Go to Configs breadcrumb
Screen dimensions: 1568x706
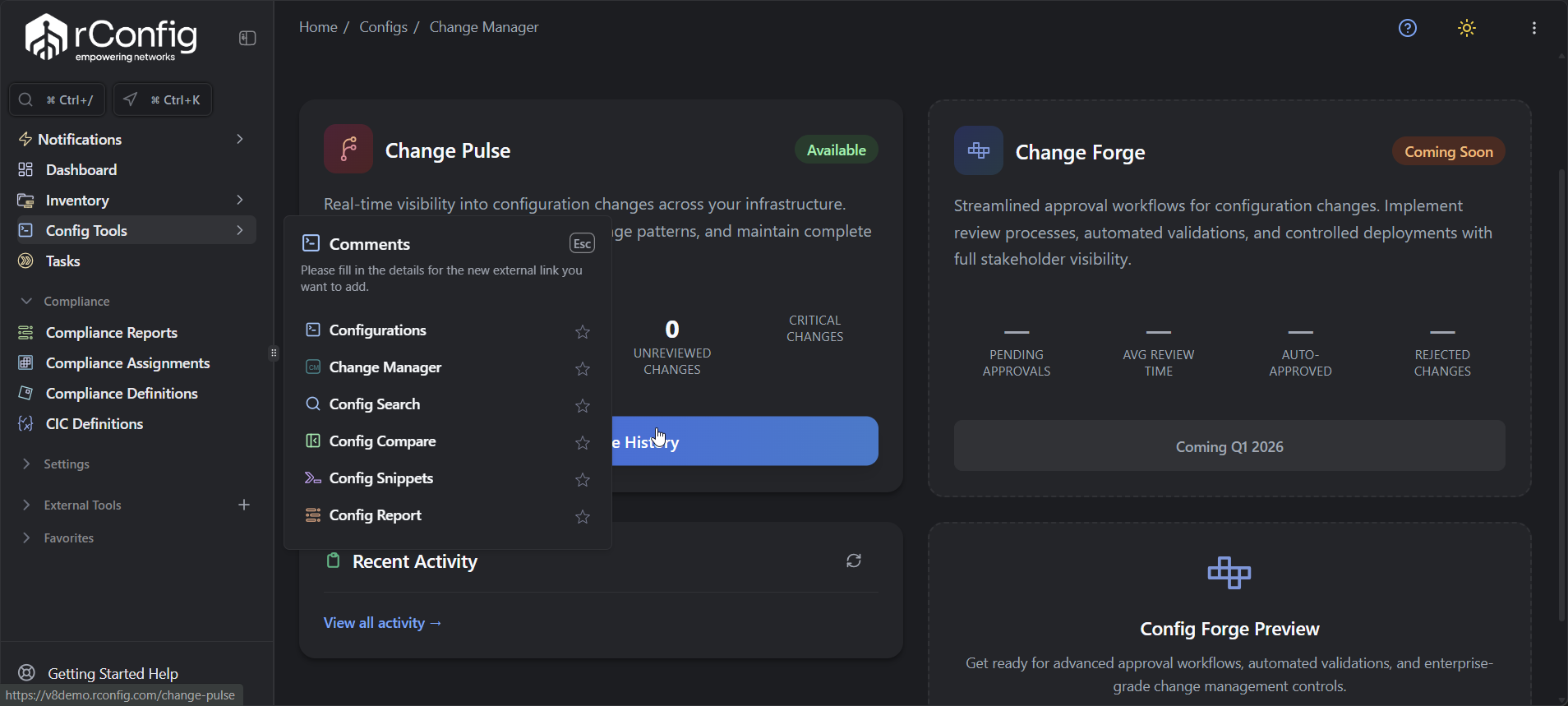(383, 27)
